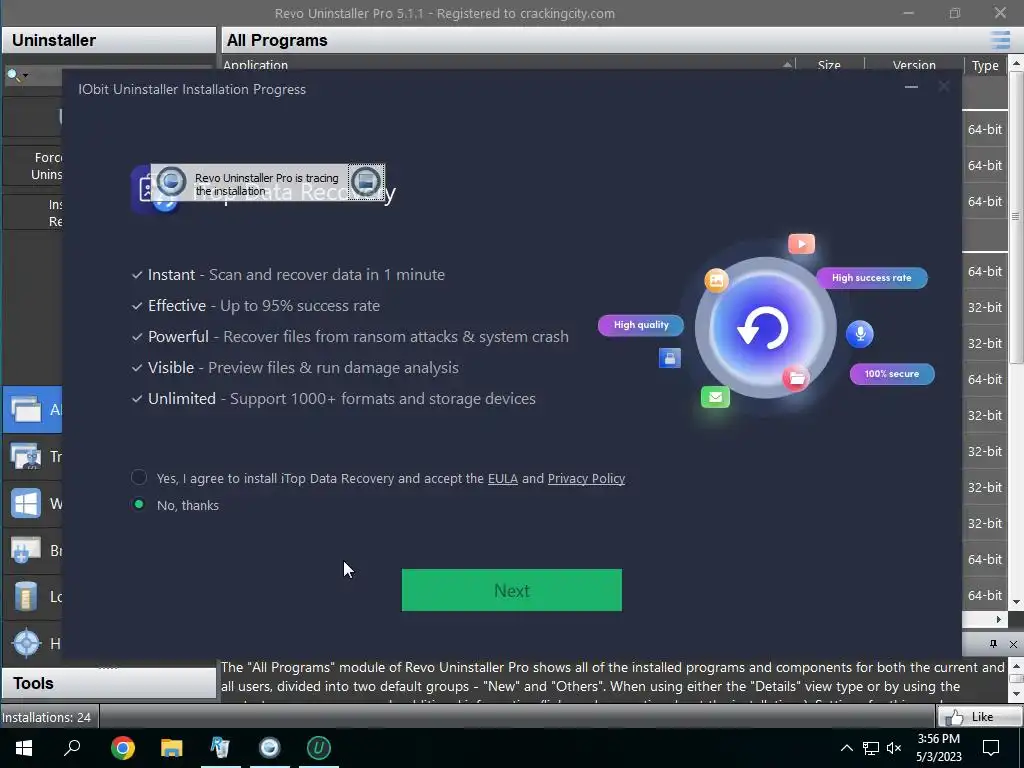Image resolution: width=1024 pixels, height=768 pixels.
Task: Open Traced Programs module icon in Revo sidebar
Action: pos(26,456)
